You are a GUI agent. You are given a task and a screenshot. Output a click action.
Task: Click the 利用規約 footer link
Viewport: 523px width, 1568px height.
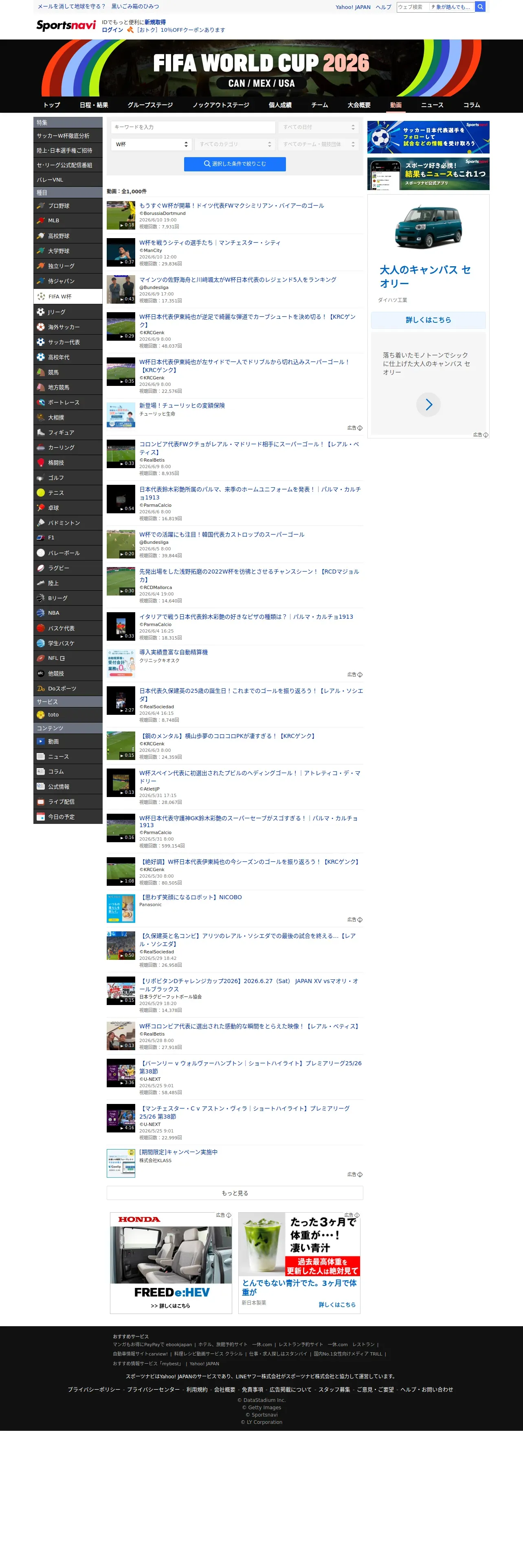[x=197, y=1390]
